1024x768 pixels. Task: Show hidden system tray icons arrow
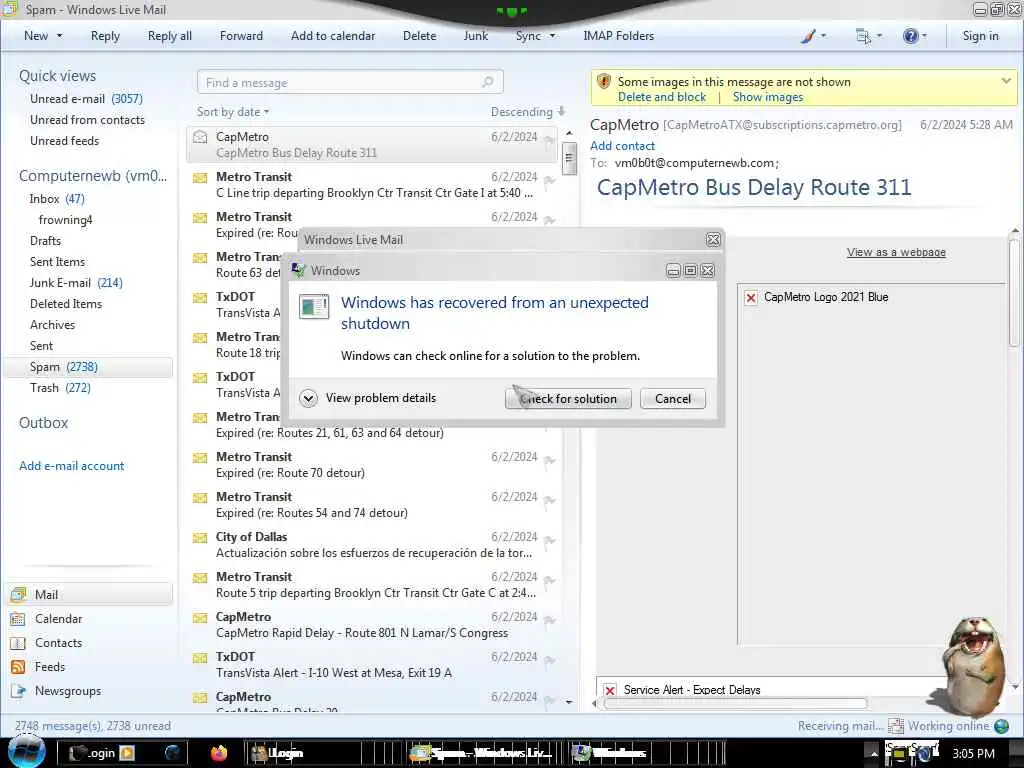(874, 754)
